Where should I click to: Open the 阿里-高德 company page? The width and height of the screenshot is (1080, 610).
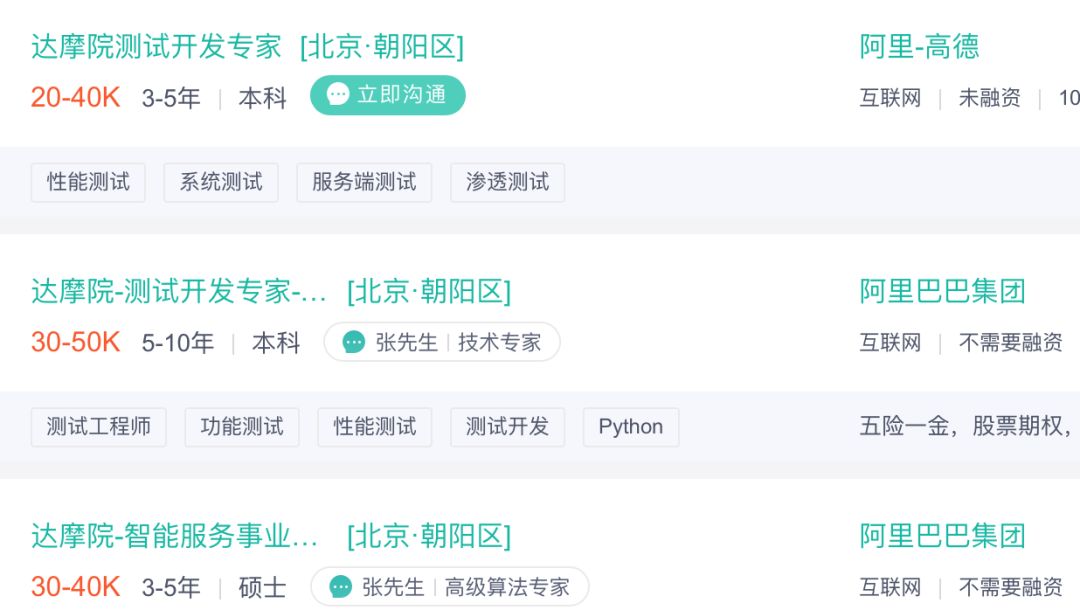(919, 46)
